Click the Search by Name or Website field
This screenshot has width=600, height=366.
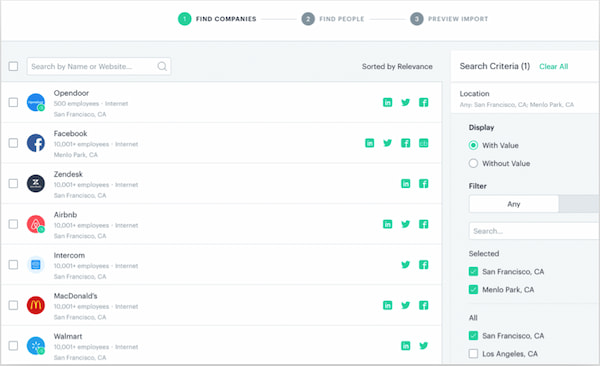pos(99,66)
